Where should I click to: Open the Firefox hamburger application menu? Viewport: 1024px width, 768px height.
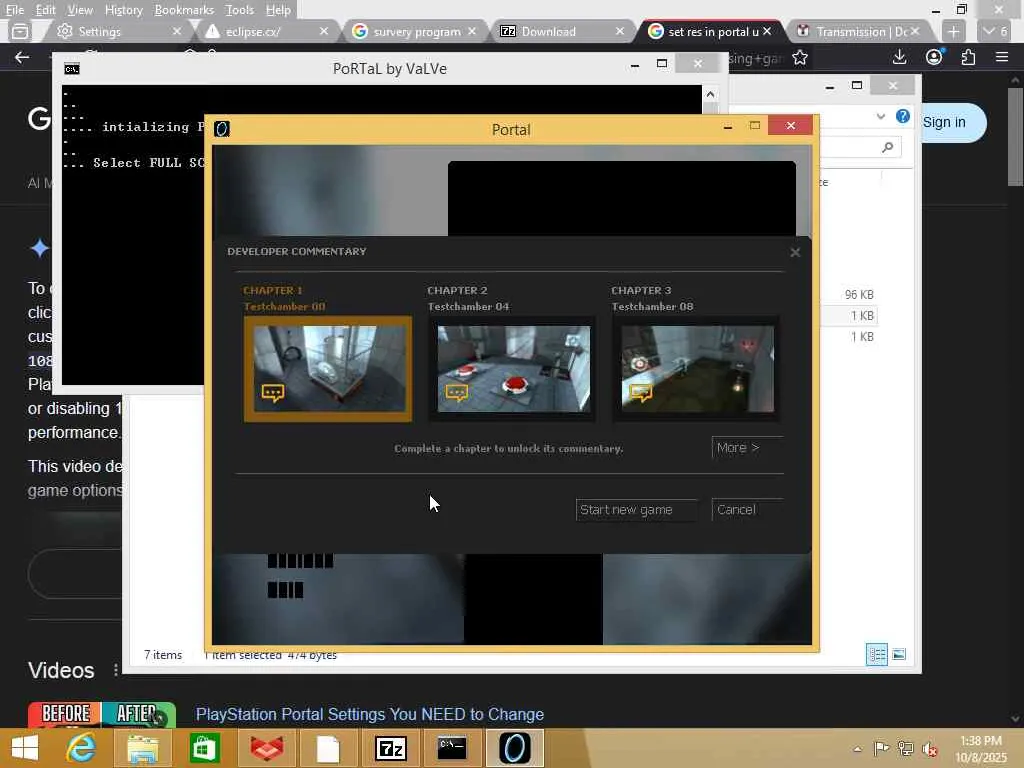1002,57
